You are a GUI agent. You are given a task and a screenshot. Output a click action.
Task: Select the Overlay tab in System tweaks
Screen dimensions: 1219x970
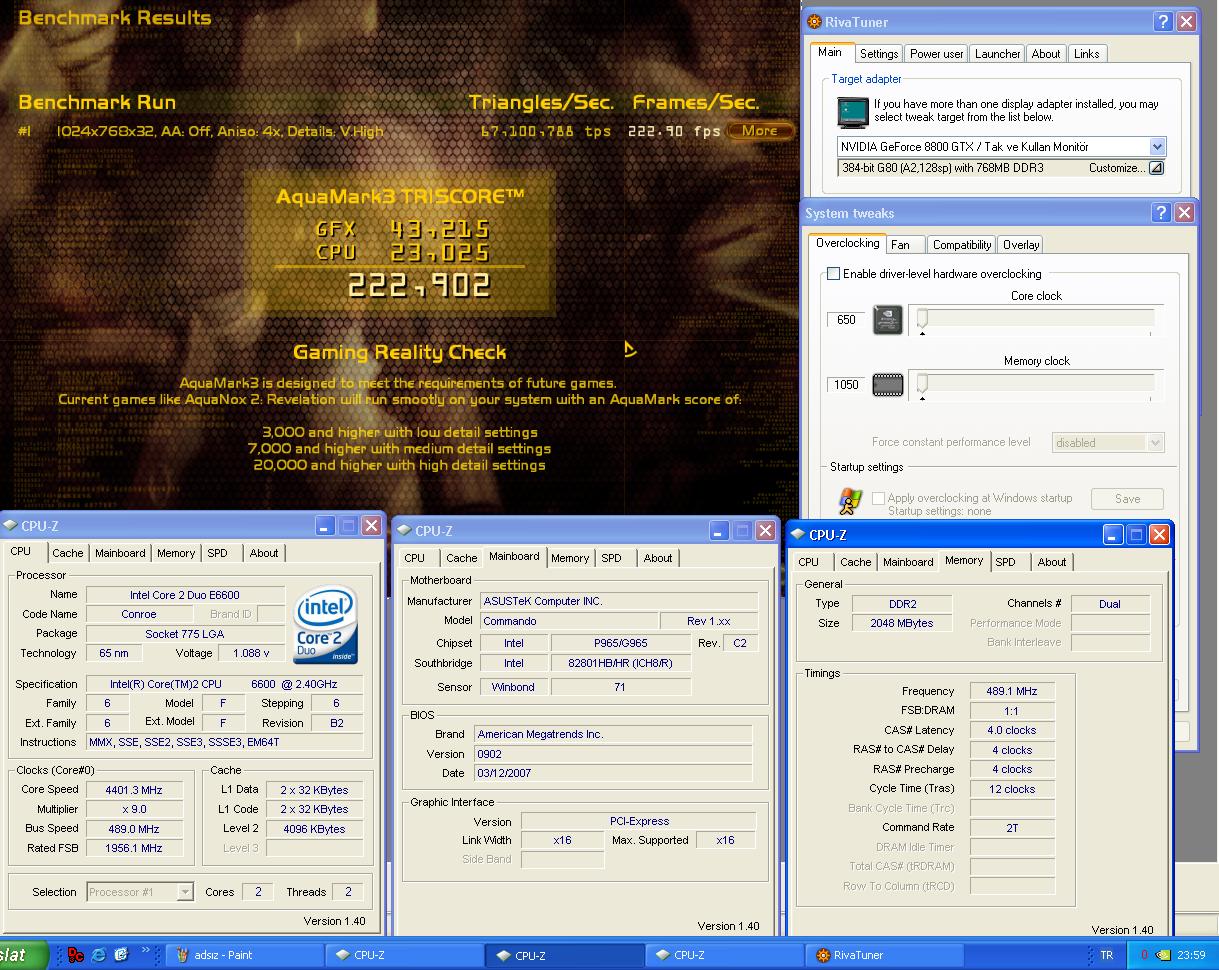(1021, 244)
